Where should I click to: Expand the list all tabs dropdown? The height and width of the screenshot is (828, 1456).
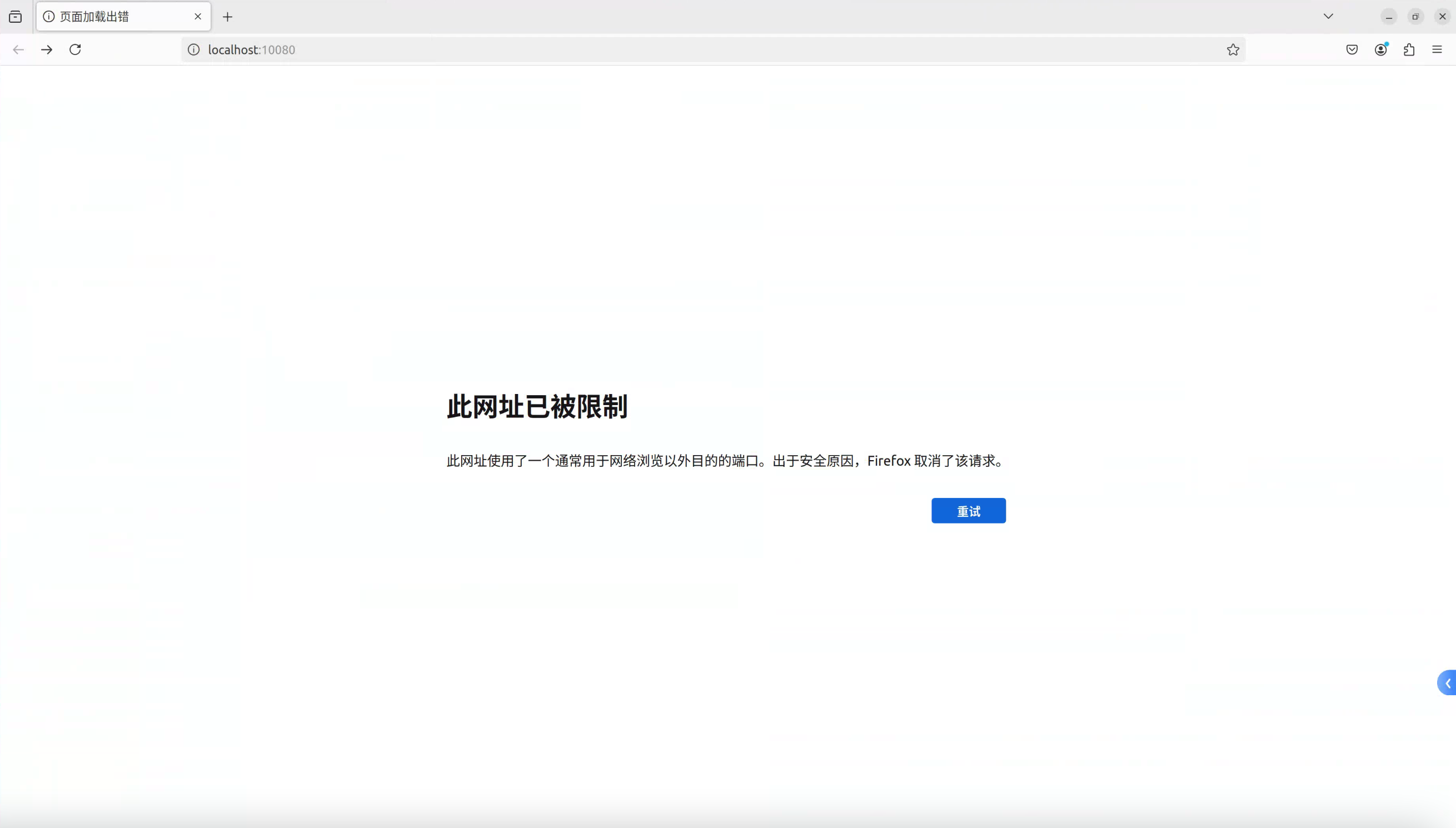[1328, 17]
